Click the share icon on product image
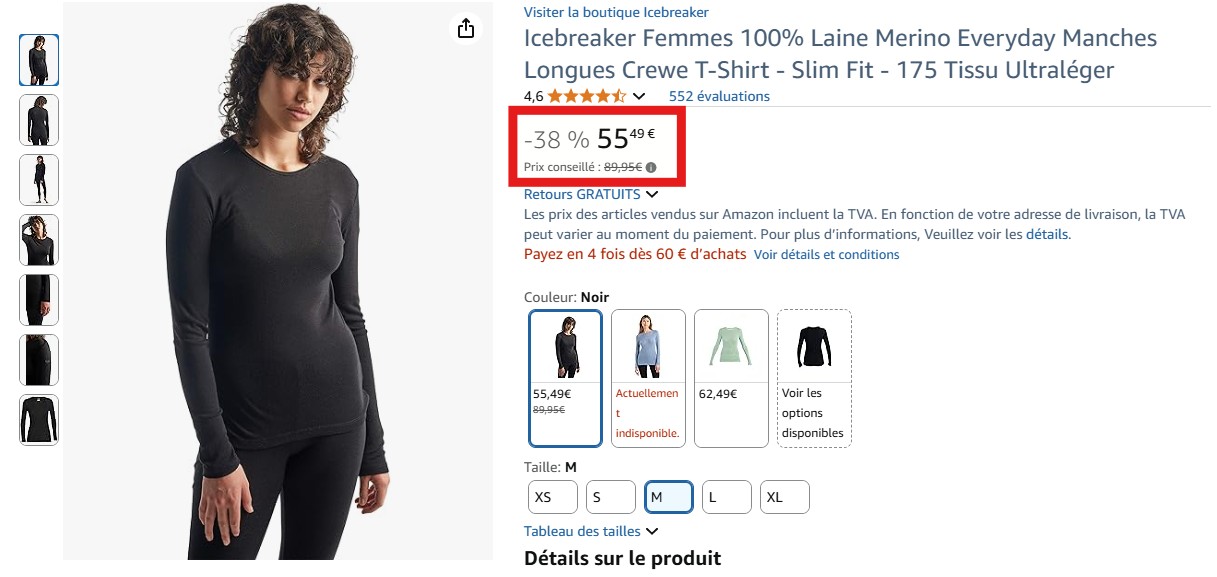1217x577 pixels. [x=465, y=29]
